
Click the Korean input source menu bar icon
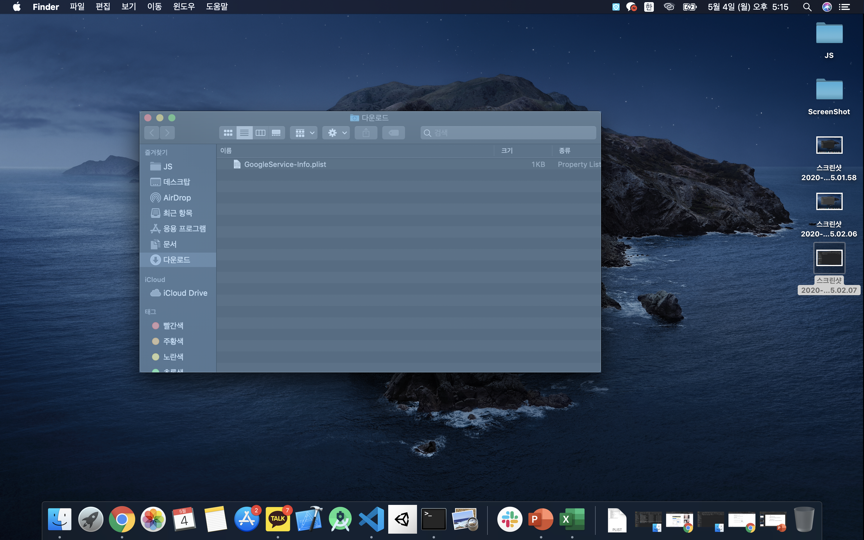(649, 7)
